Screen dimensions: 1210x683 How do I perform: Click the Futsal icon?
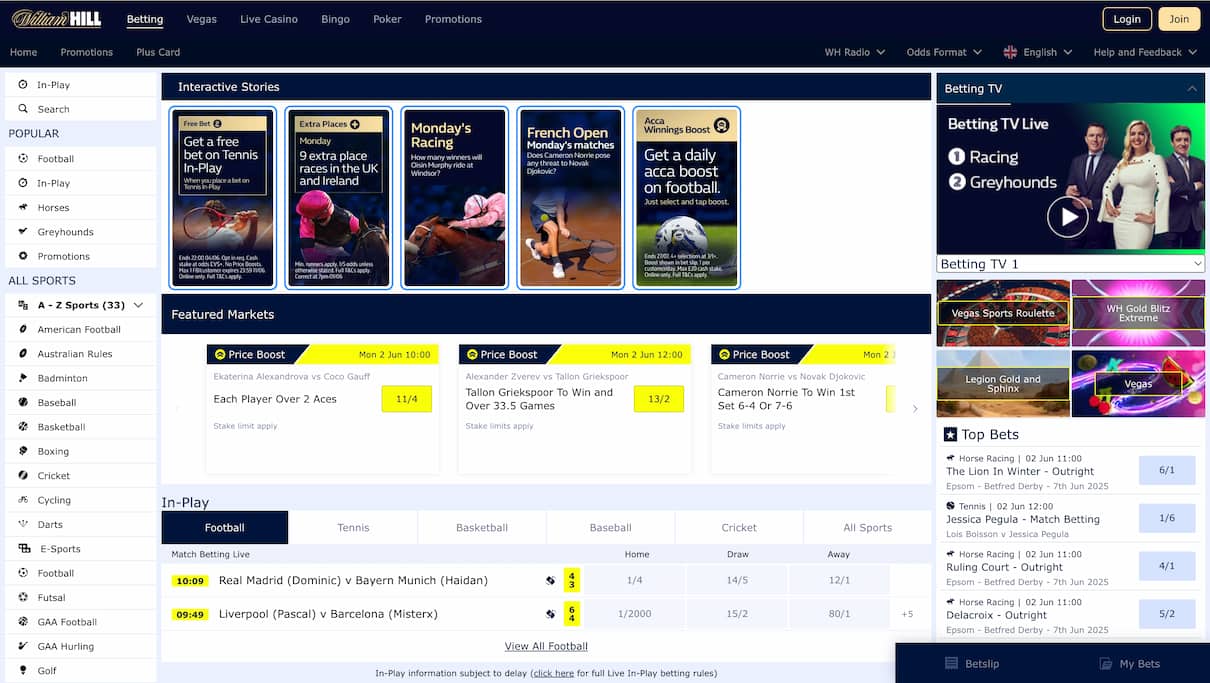(23, 597)
